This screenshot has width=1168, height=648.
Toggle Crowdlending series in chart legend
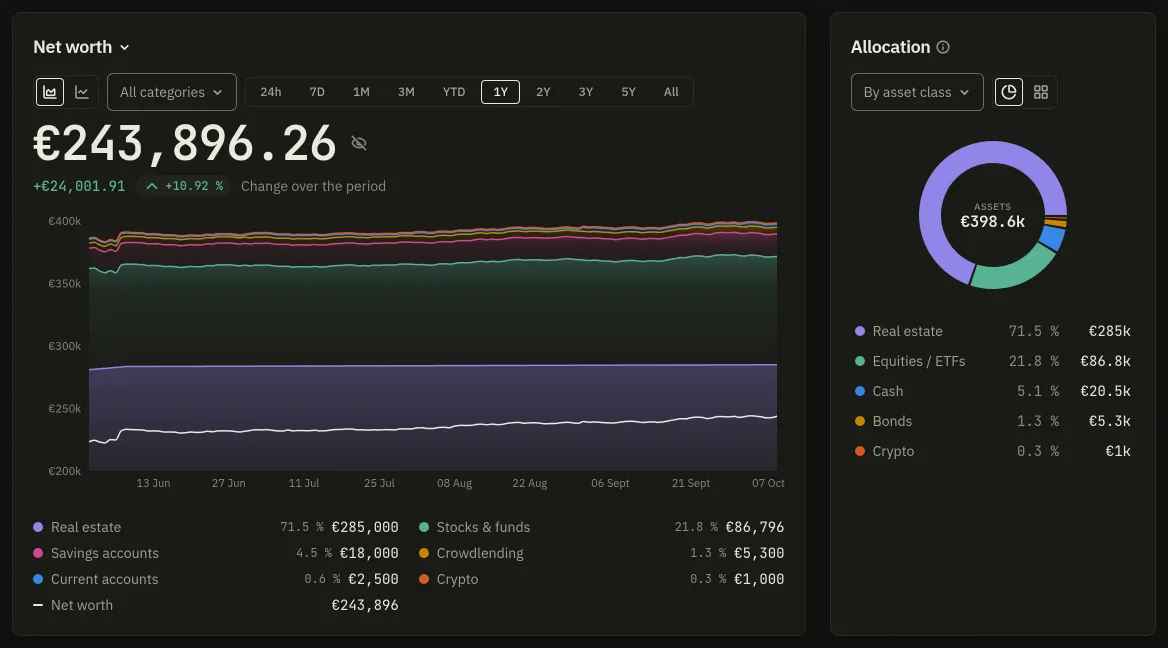602,553
